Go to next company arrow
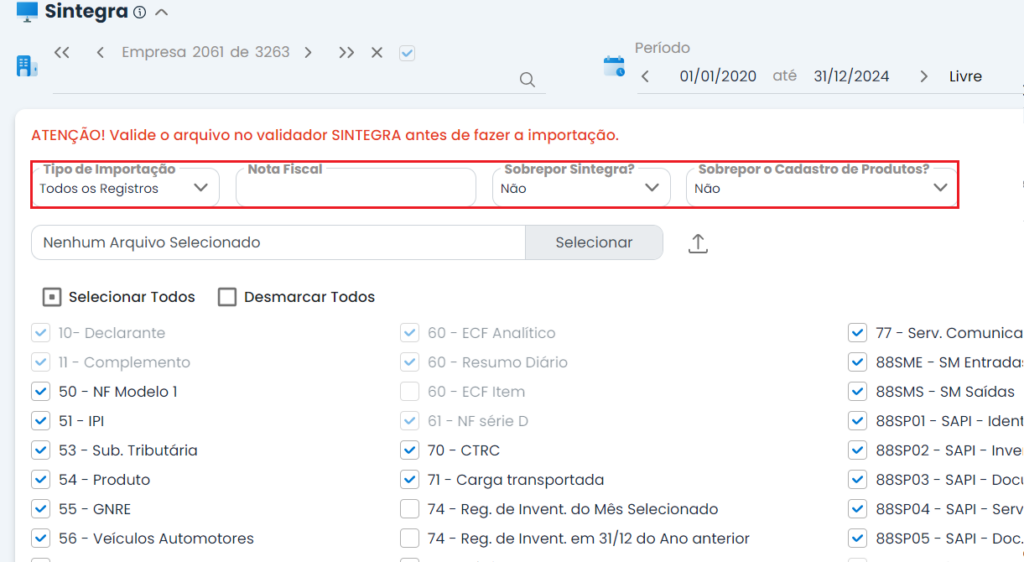 308,52
